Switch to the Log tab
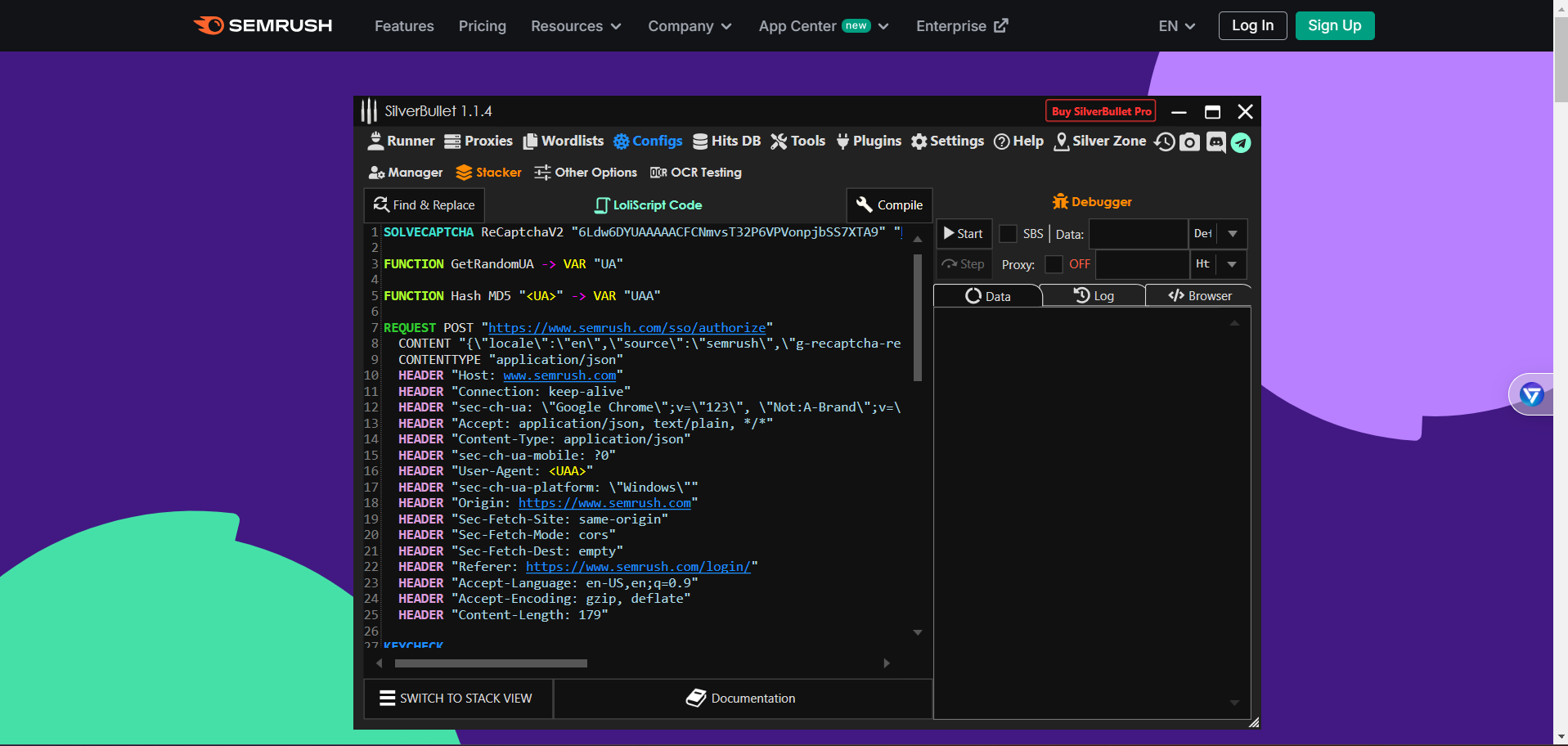1568x746 pixels. point(1094,296)
